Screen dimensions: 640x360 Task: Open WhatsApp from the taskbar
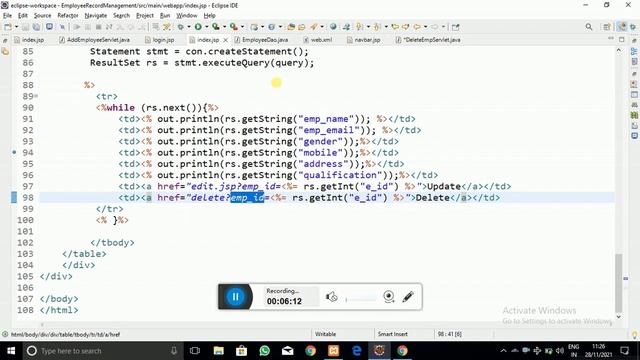tap(264, 351)
